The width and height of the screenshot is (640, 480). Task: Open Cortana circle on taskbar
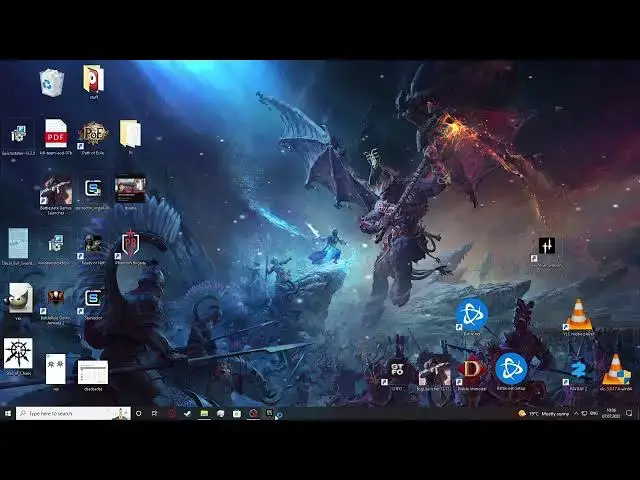pyautogui.click(x=138, y=413)
